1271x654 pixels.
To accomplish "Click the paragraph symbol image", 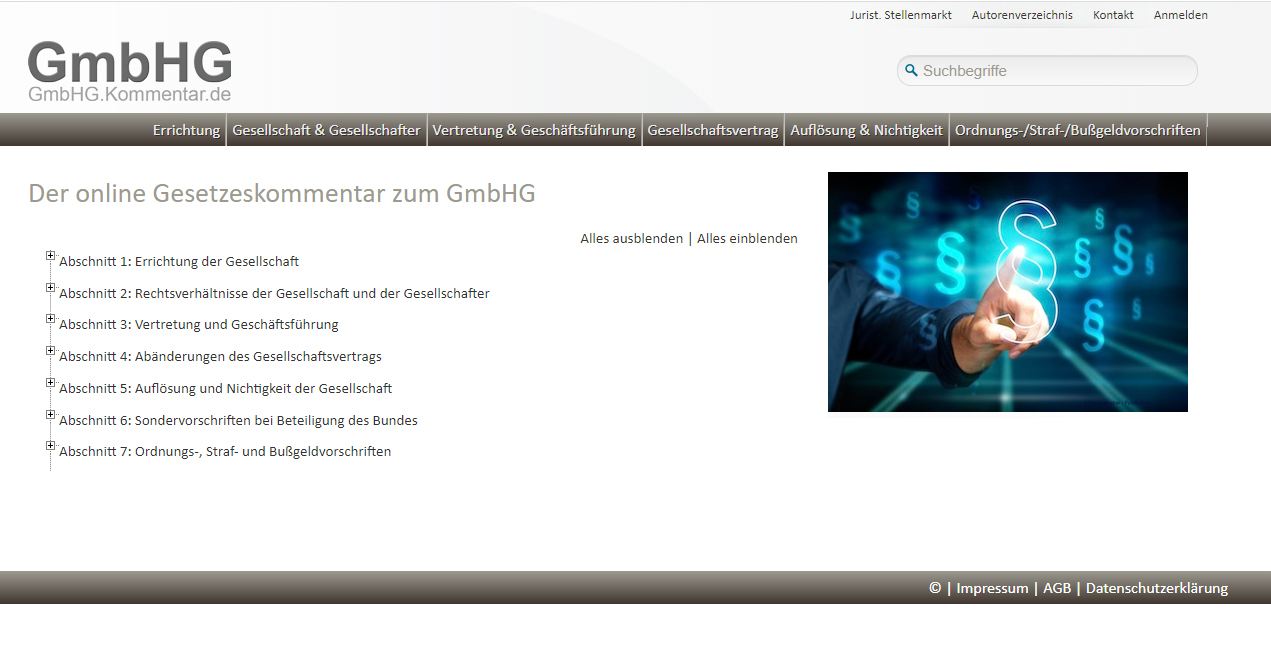I will point(1007,292).
